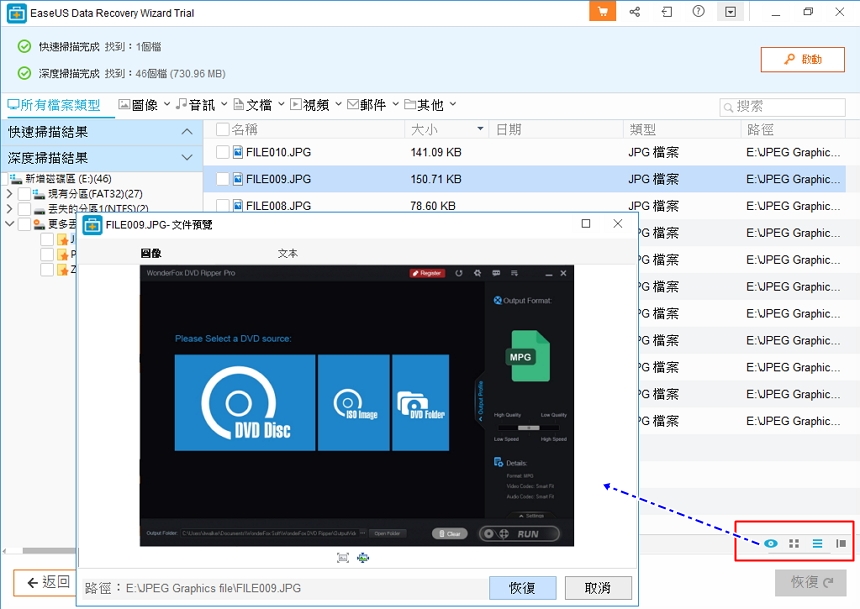
Task: Switch to the details pane view icon
Action: tap(841, 544)
